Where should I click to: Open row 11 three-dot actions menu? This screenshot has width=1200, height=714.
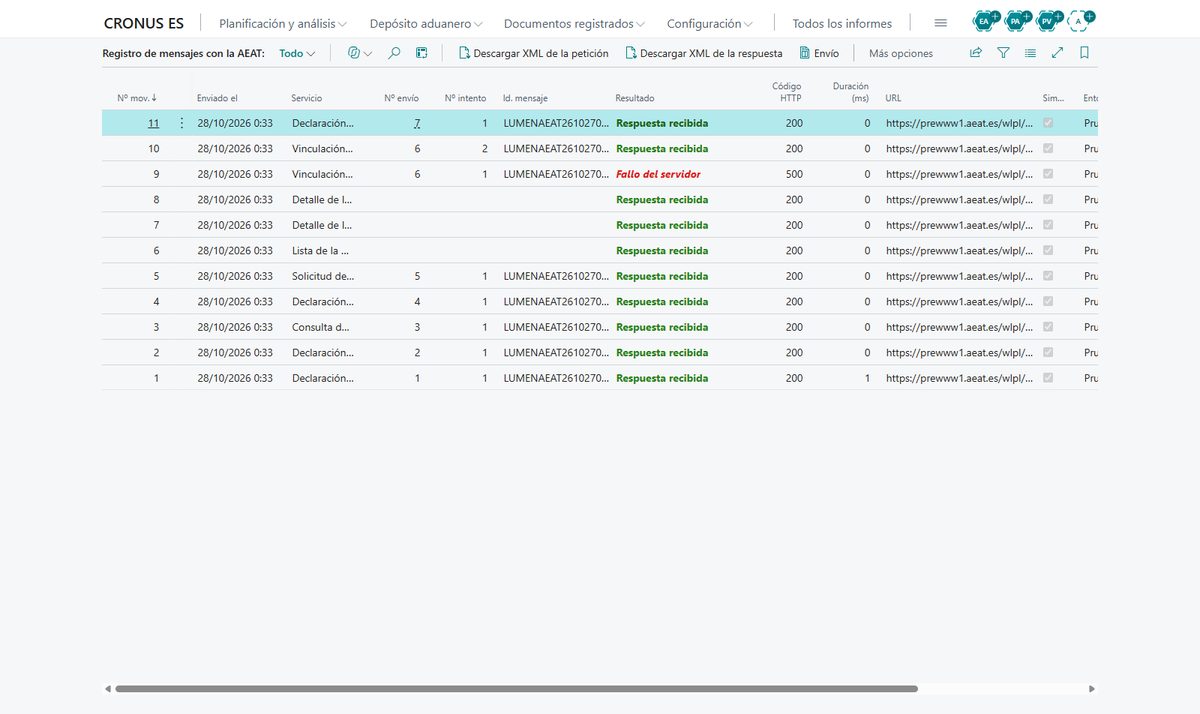pyautogui.click(x=181, y=123)
